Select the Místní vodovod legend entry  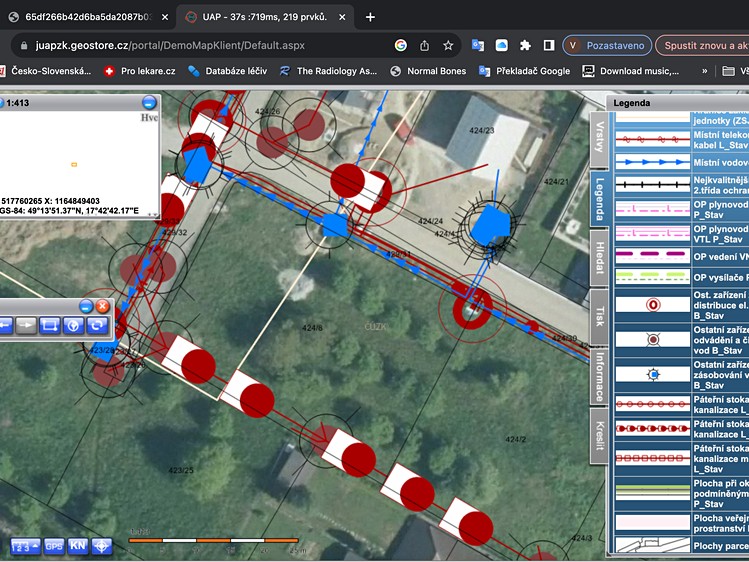(720, 162)
